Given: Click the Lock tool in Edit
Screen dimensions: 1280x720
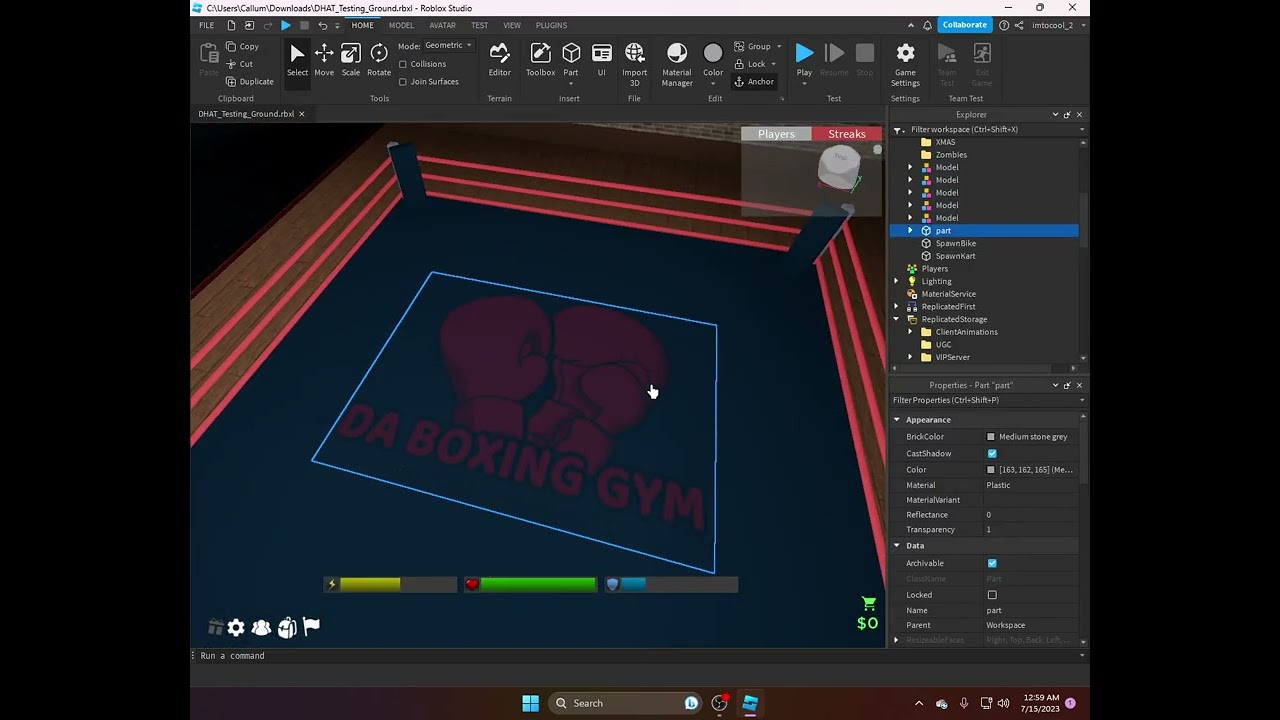Looking at the screenshot, I should [x=750, y=64].
